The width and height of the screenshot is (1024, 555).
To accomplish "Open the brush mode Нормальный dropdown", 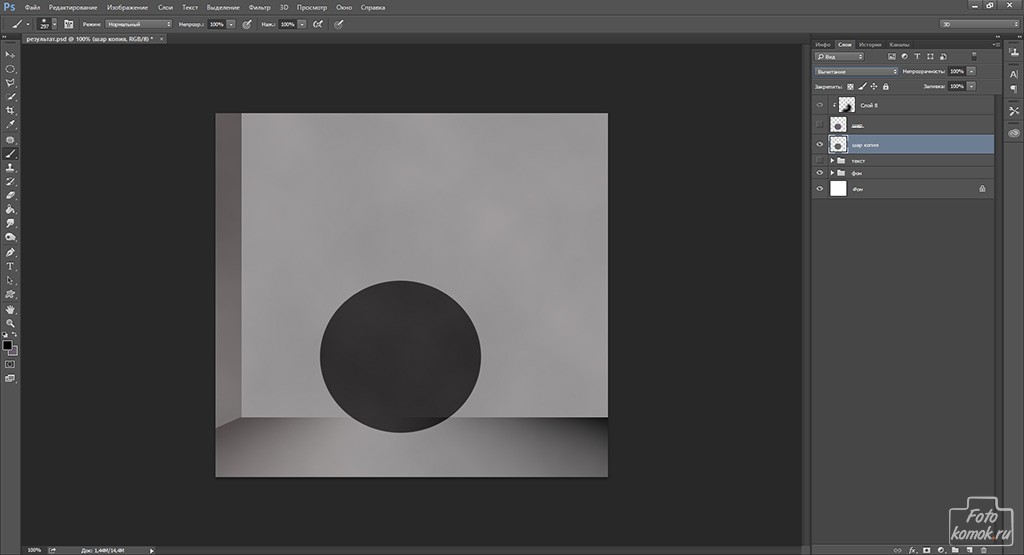I will [139, 23].
